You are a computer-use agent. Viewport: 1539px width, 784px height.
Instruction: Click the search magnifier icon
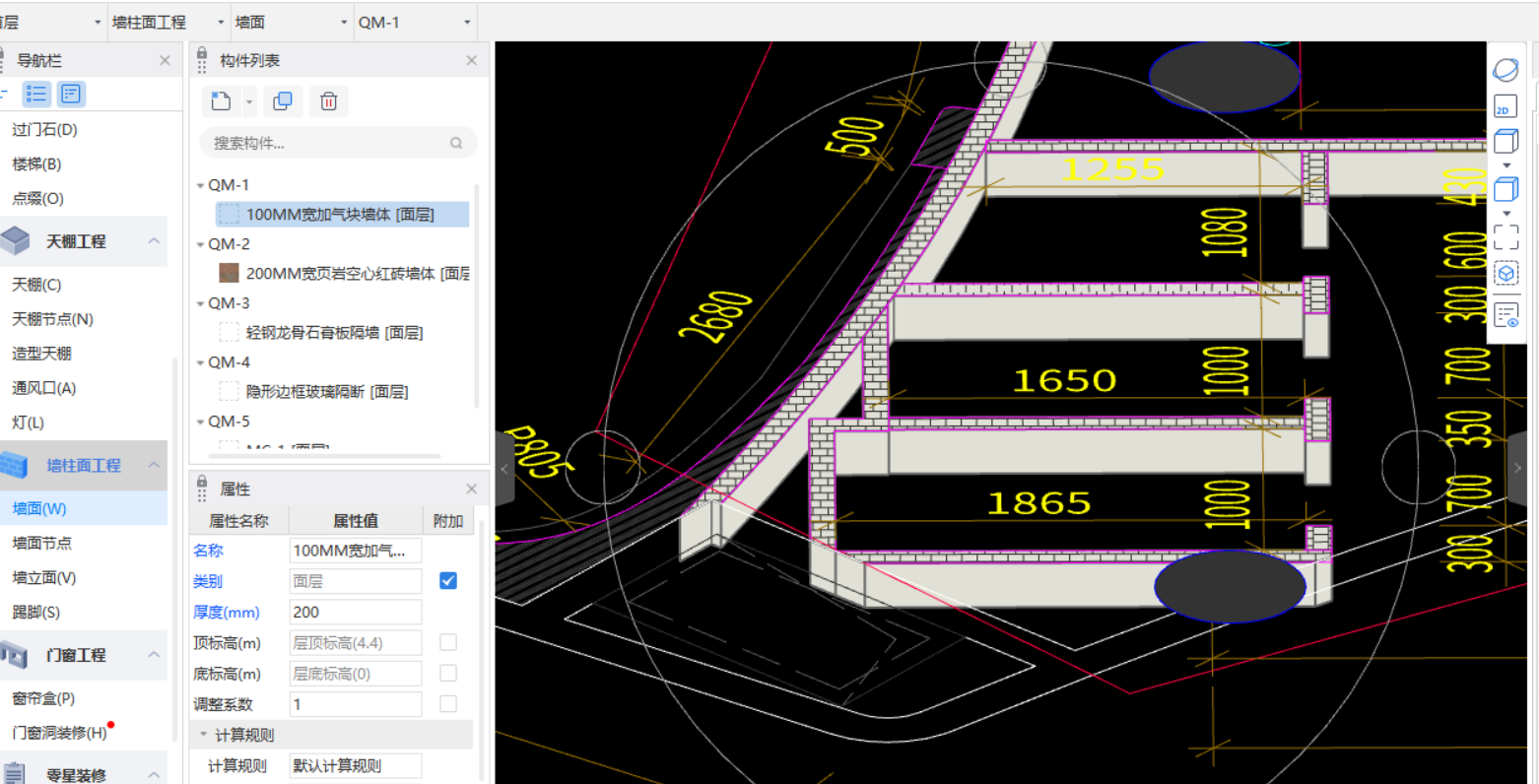(456, 143)
